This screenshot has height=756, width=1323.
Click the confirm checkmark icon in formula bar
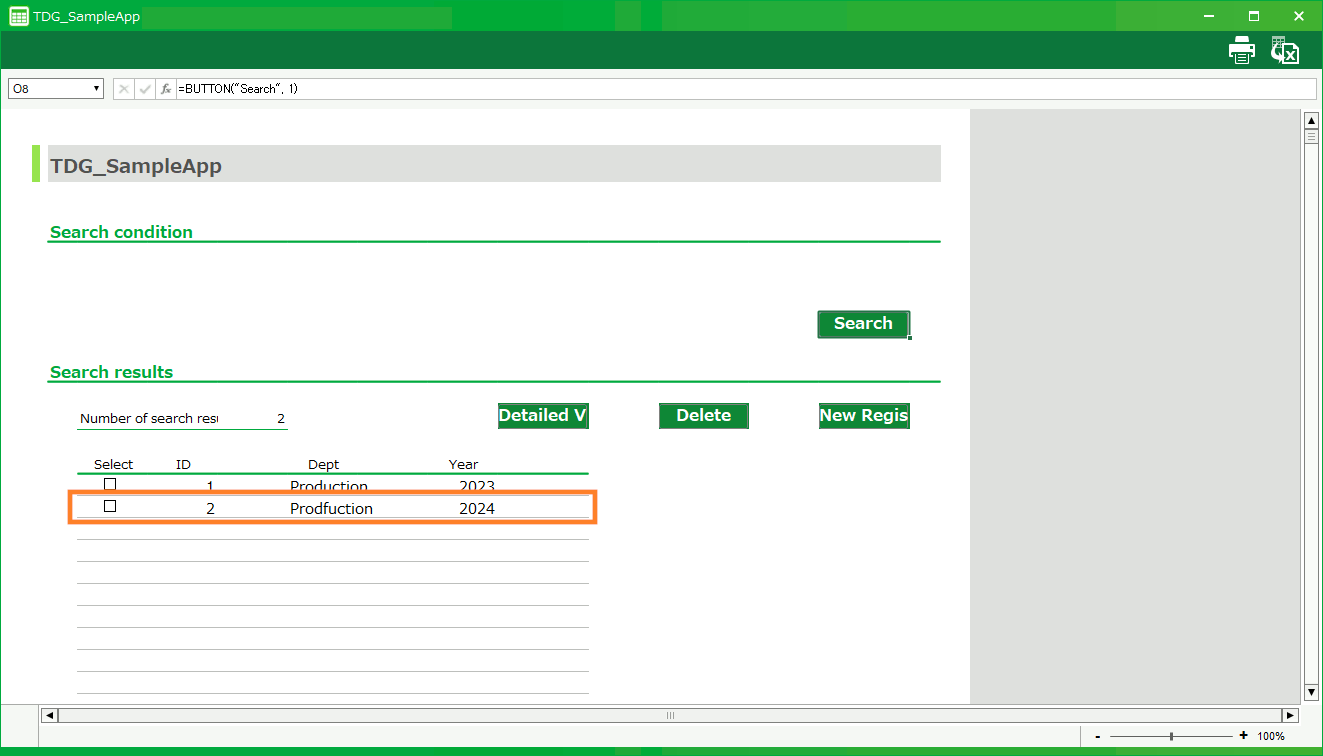(145, 89)
